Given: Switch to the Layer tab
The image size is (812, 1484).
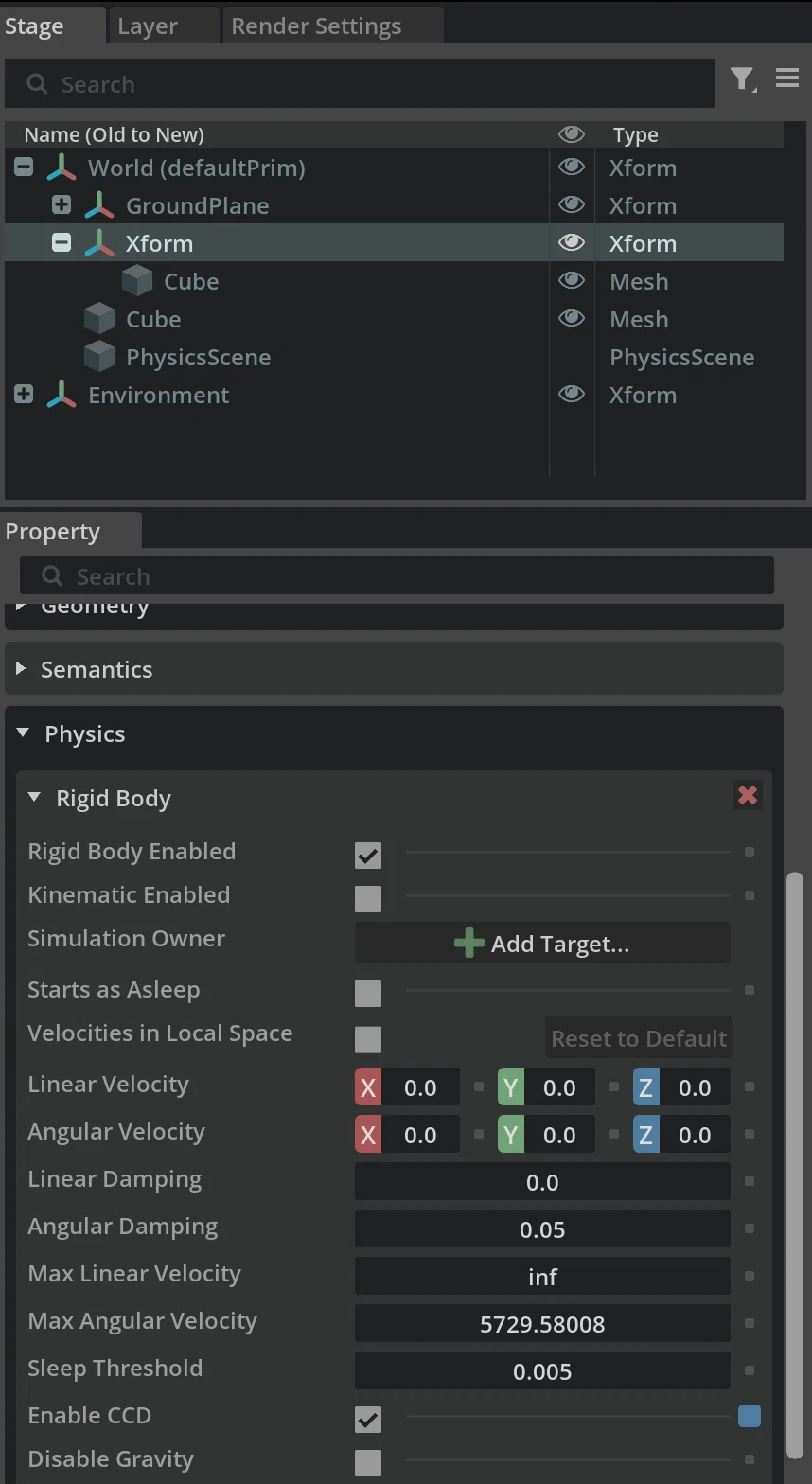Looking at the screenshot, I should 148,26.
